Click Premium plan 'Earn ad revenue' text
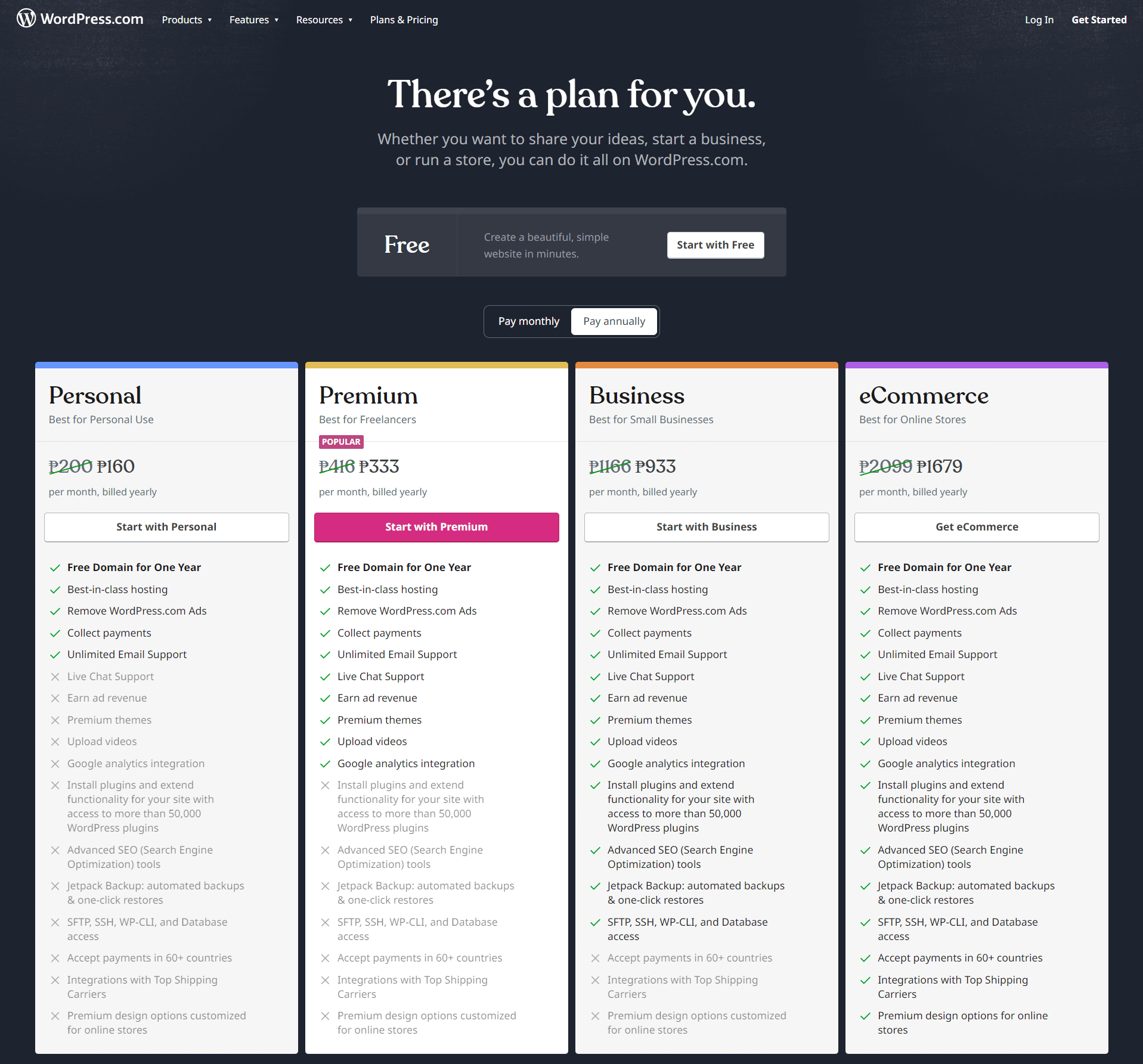Screen dimensions: 1143x1064 point(377,698)
